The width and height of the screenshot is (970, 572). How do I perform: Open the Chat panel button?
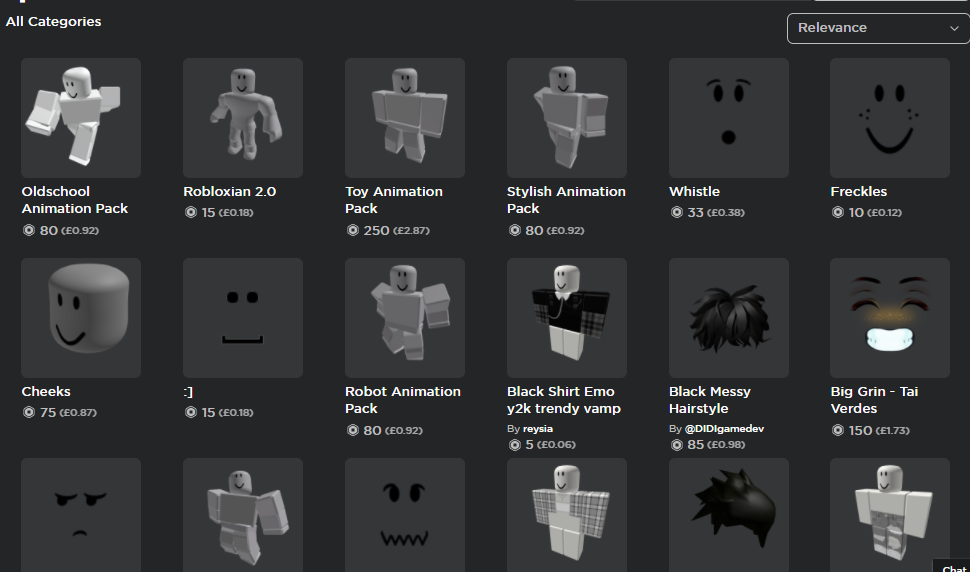click(953, 567)
